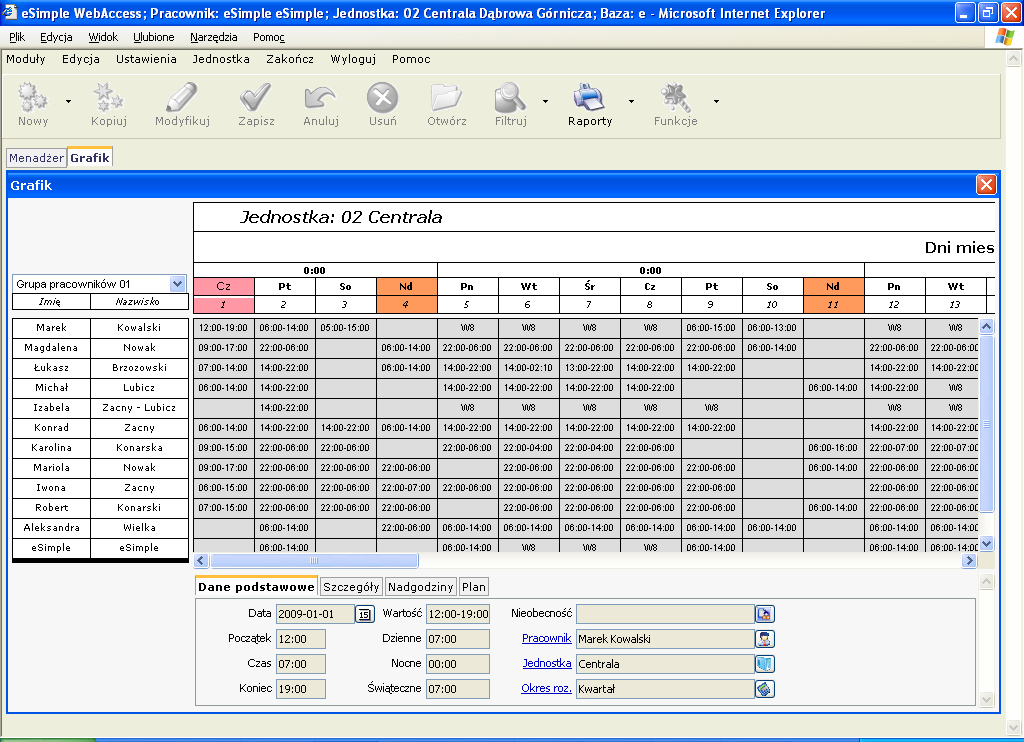This screenshot has width=1024, height=742.
Task: Select Łukasz Brzozowski's 14:00-02:10 cell
Action: click(528, 368)
